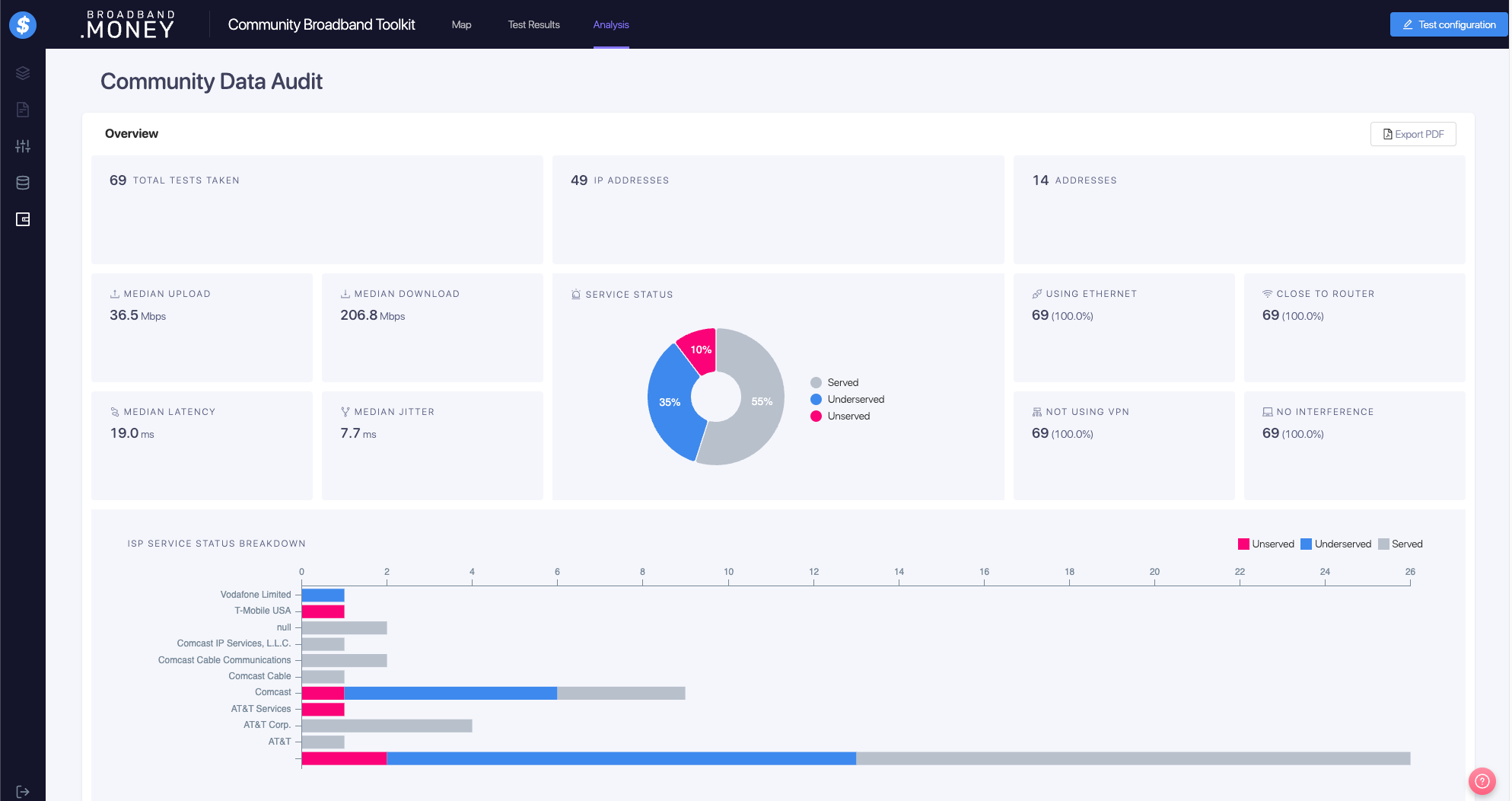This screenshot has width=1512, height=801.
Task: Click the Test configuration button
Action: 1448,24
